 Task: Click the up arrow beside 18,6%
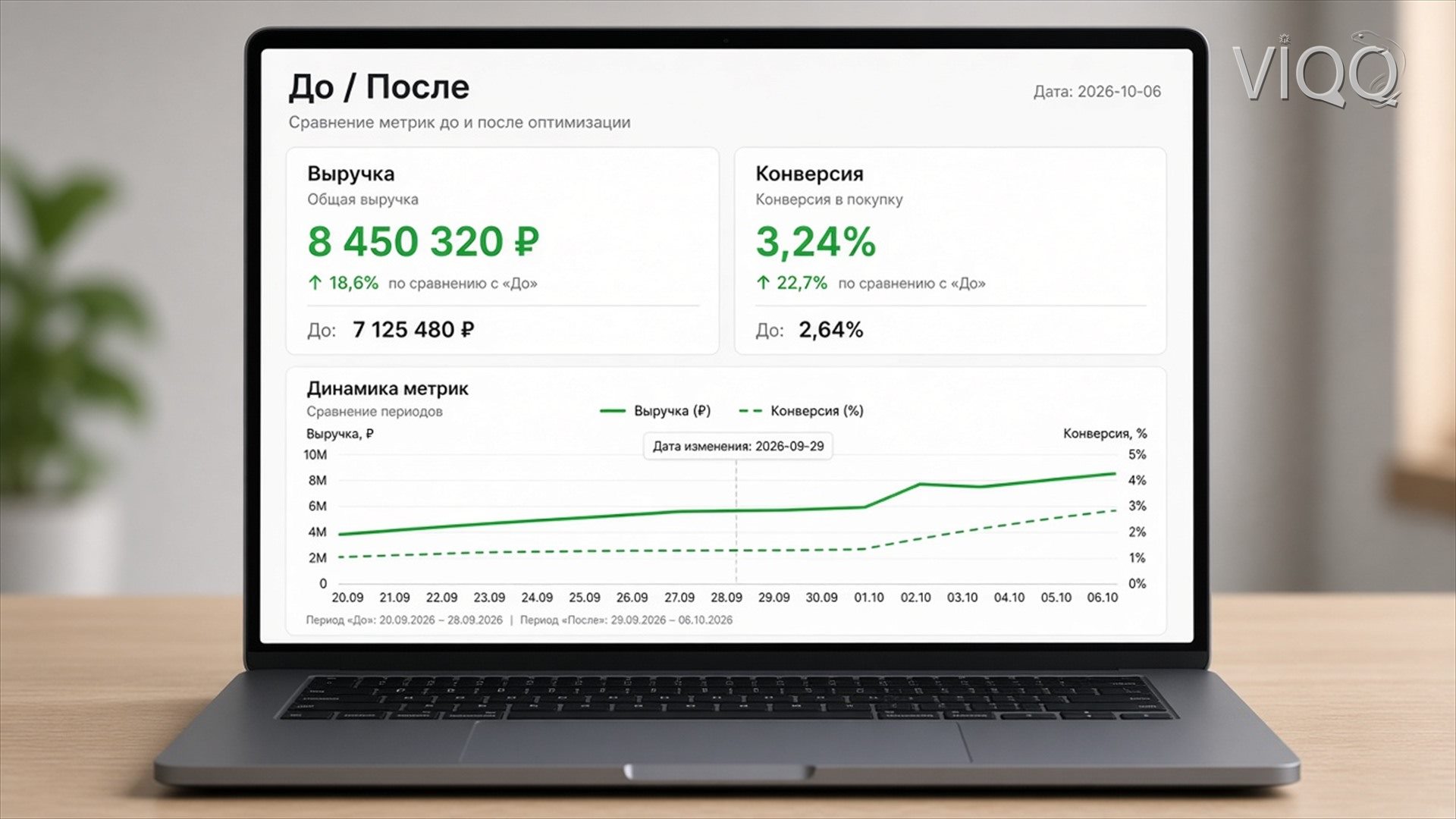coord(315,283)
